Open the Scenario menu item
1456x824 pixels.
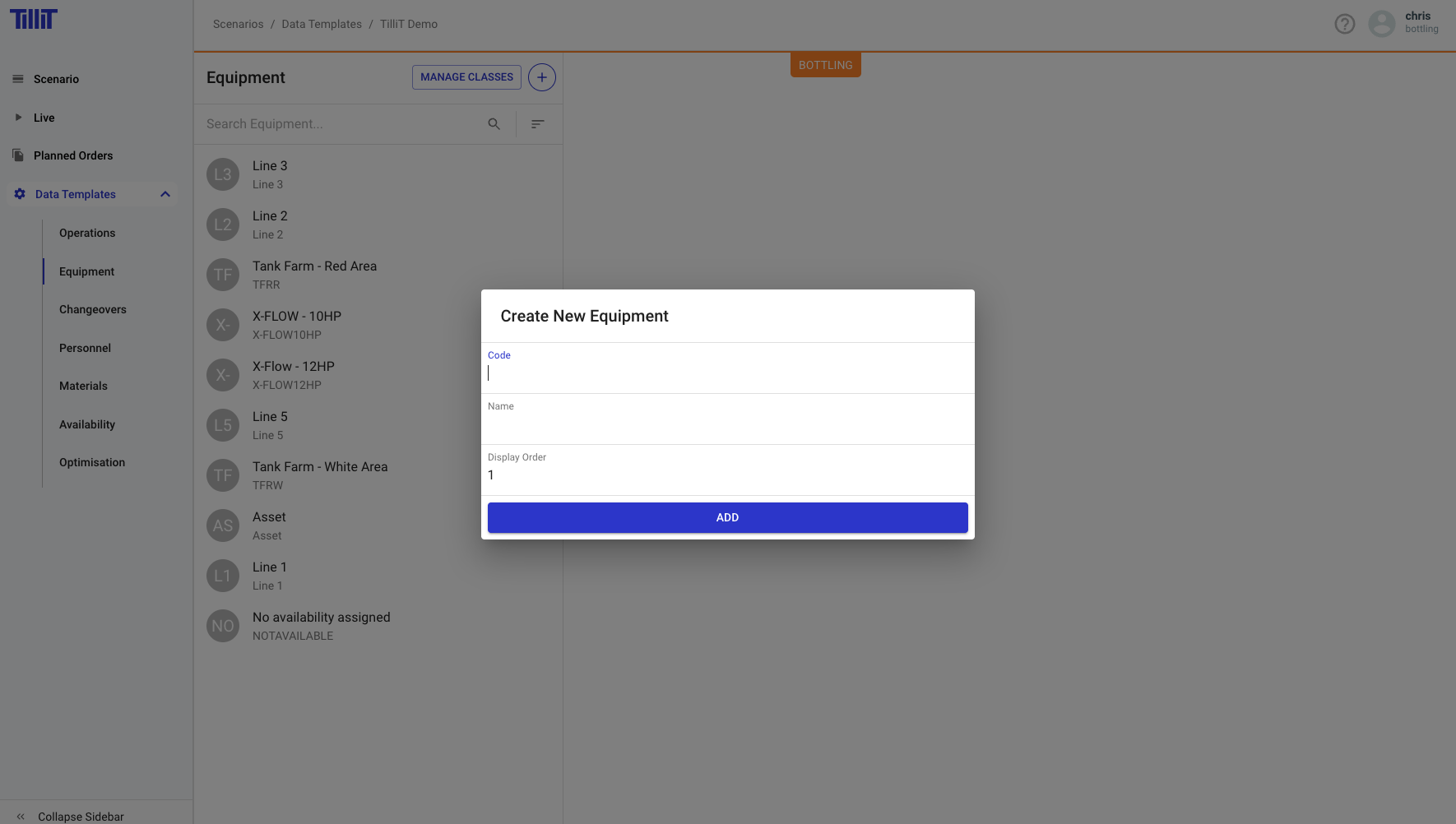click(x=56, y=79)
